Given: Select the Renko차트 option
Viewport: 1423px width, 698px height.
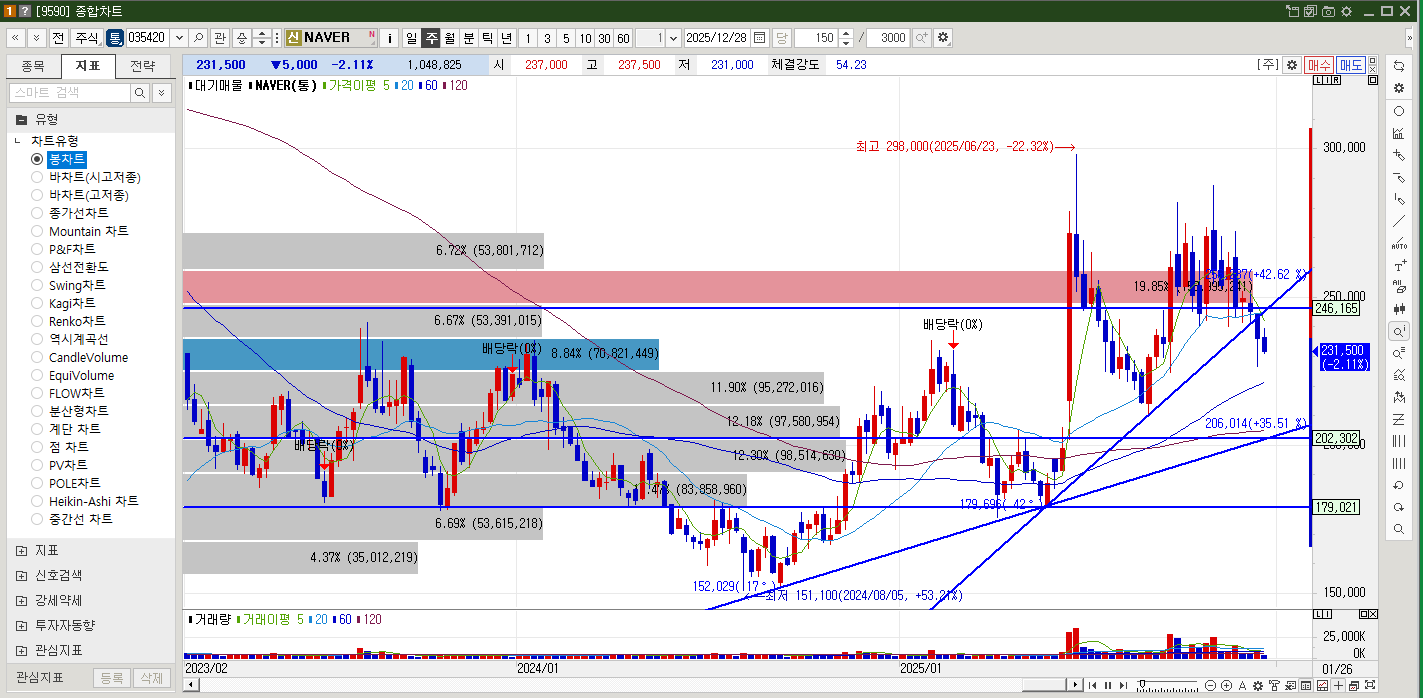Looking at the screenshot, I should click(x=37, y=321).
